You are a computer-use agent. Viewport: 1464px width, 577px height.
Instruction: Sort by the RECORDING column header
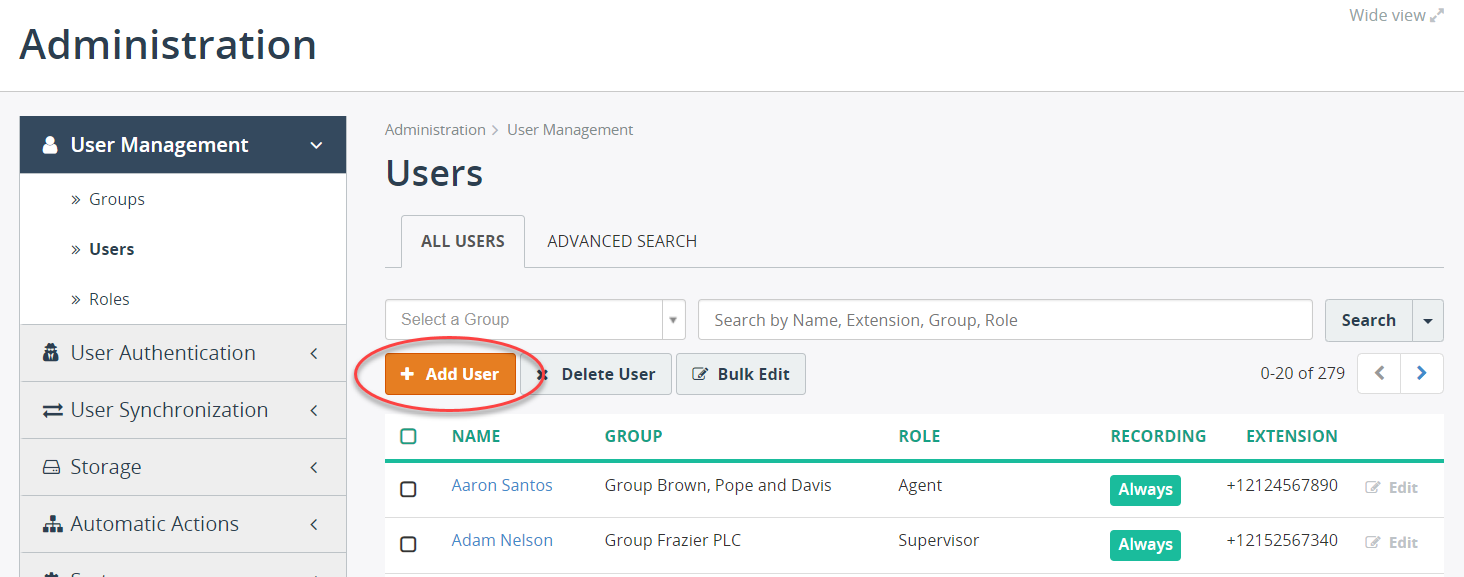pyautogui.click(x=1158, y=436)
